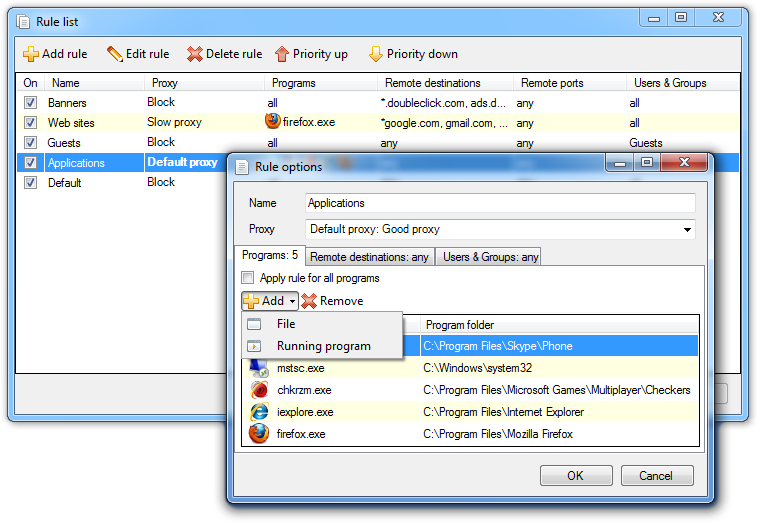Click the Add rule toolbar icon
Image resolution: width=759 pixels, height=523 pixels.
(x=31, y=54)
